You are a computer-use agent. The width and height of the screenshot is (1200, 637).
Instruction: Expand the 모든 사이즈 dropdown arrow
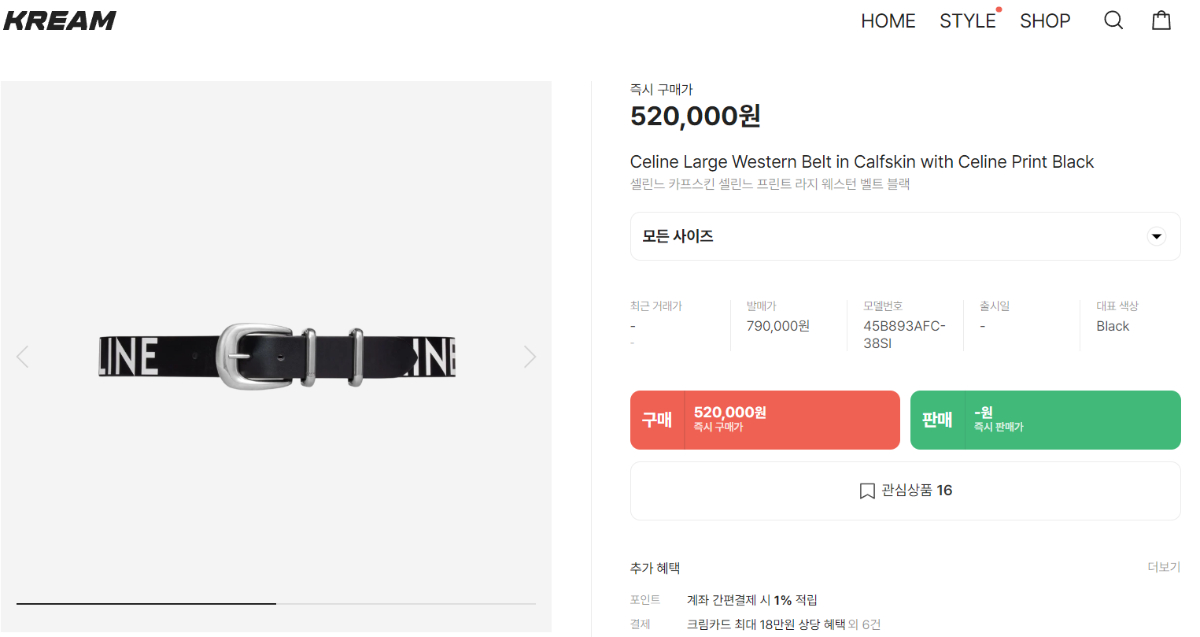[x=1156, y=237]
